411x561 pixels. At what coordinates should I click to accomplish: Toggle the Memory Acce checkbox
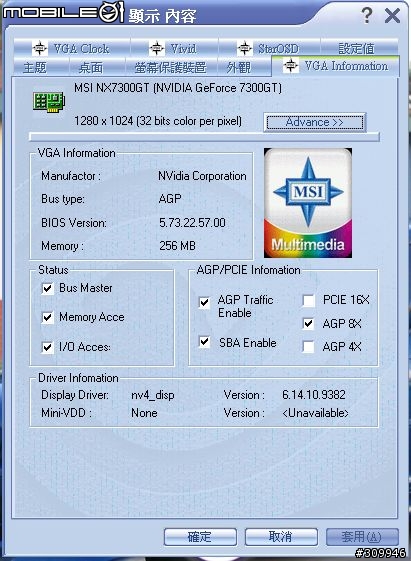(48, 317)
